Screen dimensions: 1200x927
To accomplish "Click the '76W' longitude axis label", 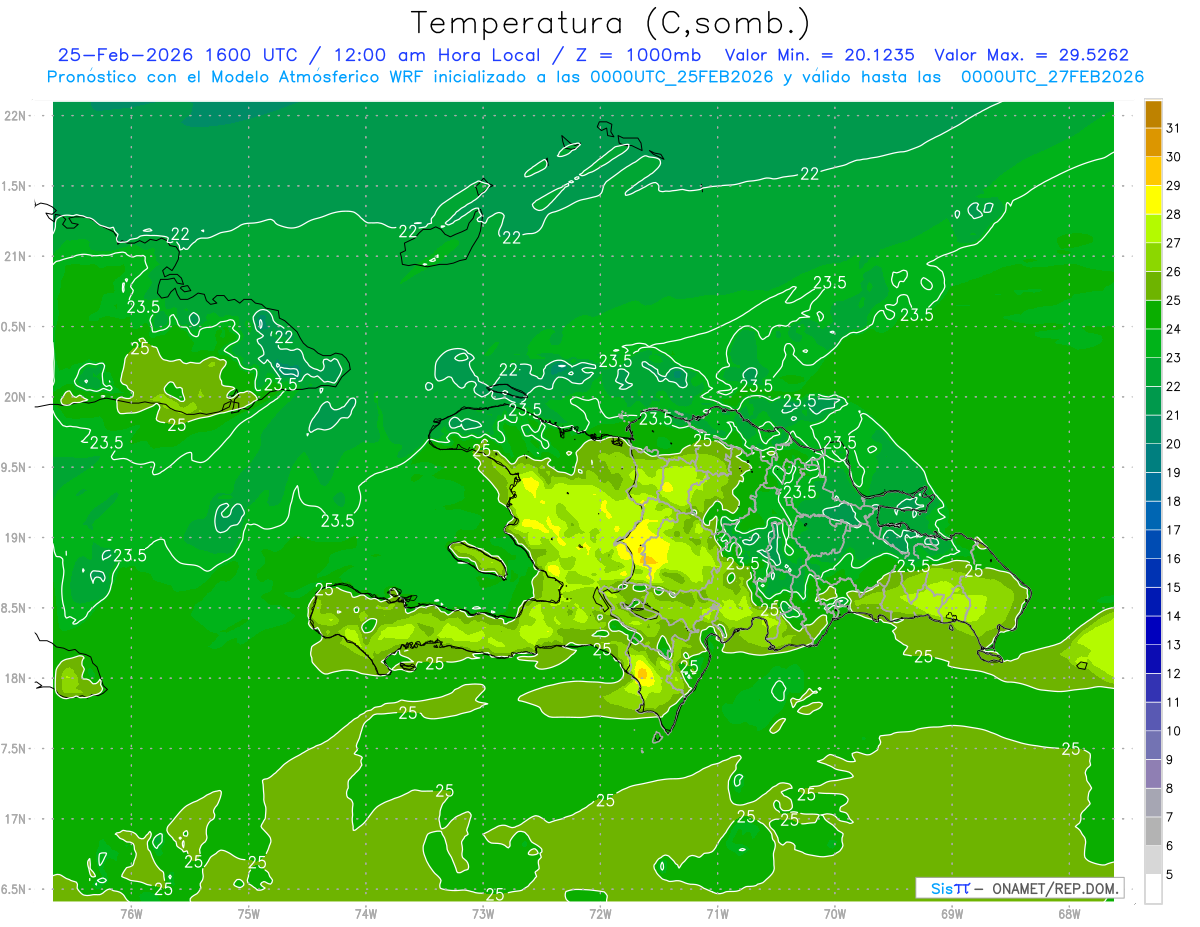I will pos(131,914).
